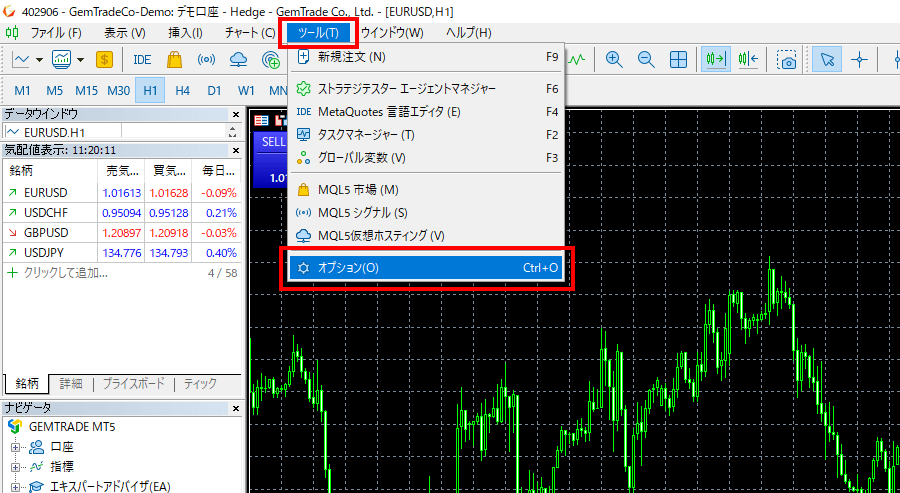This screenshot has width=900, height=493.
Task: Choose グローバル変数 (V) menu entry
Action: (426, 158)
